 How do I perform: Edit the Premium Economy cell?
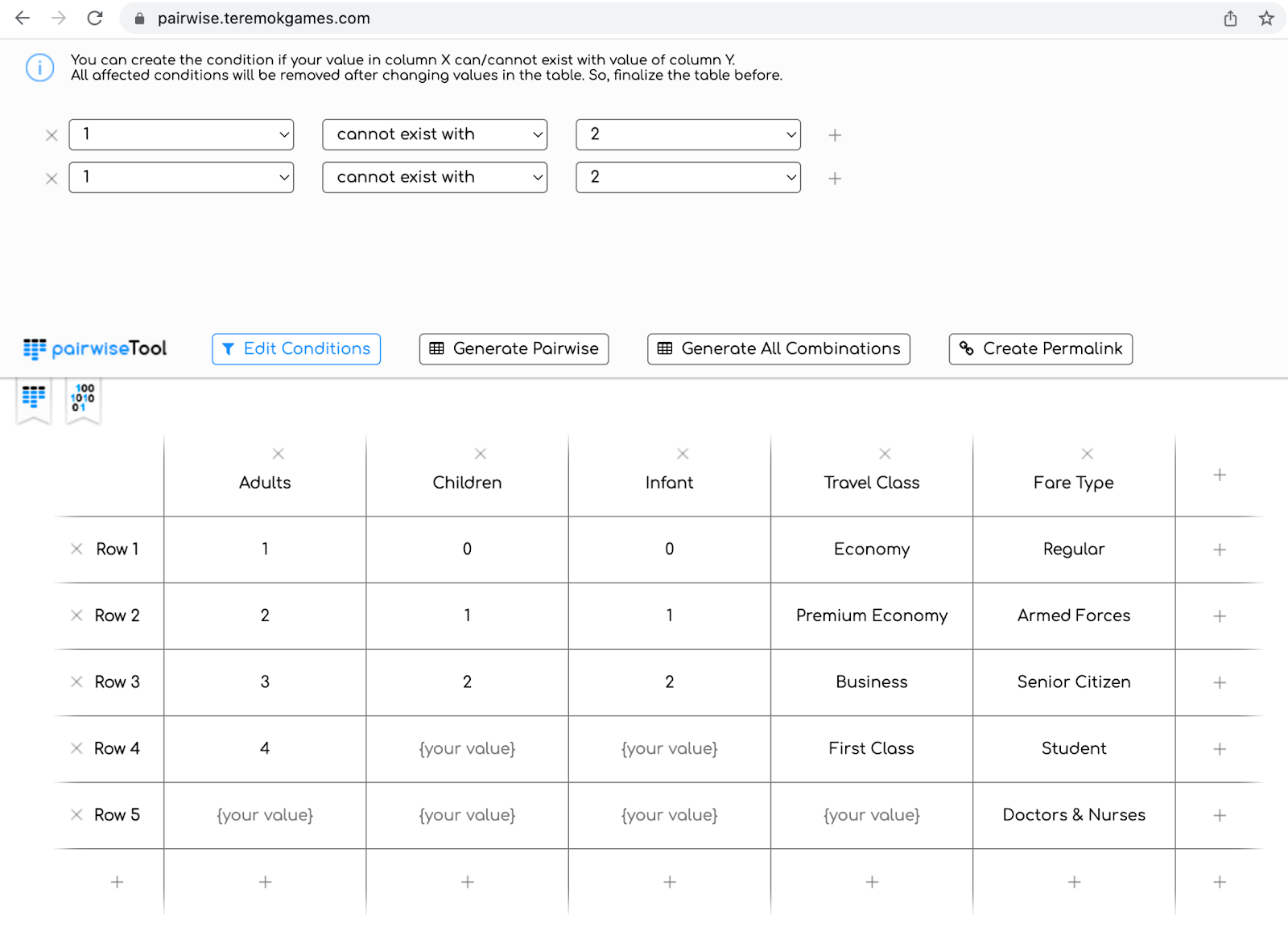pos(872,616)
